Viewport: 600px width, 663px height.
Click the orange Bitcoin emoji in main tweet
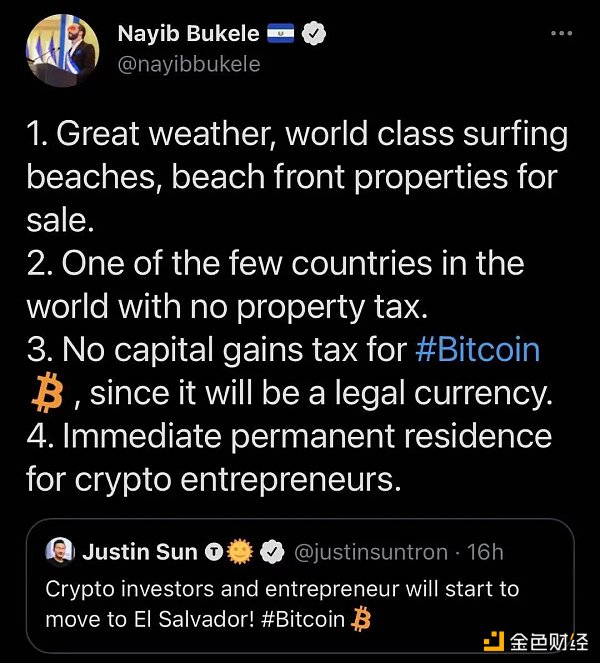pos(47,393)
